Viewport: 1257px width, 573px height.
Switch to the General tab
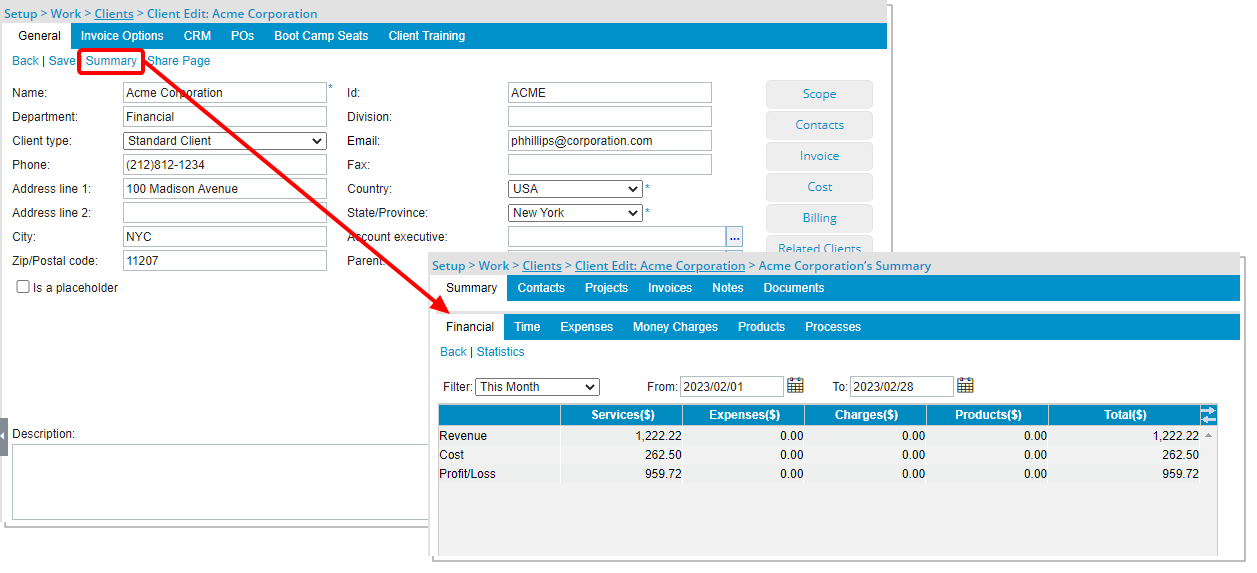pos(39,36)
